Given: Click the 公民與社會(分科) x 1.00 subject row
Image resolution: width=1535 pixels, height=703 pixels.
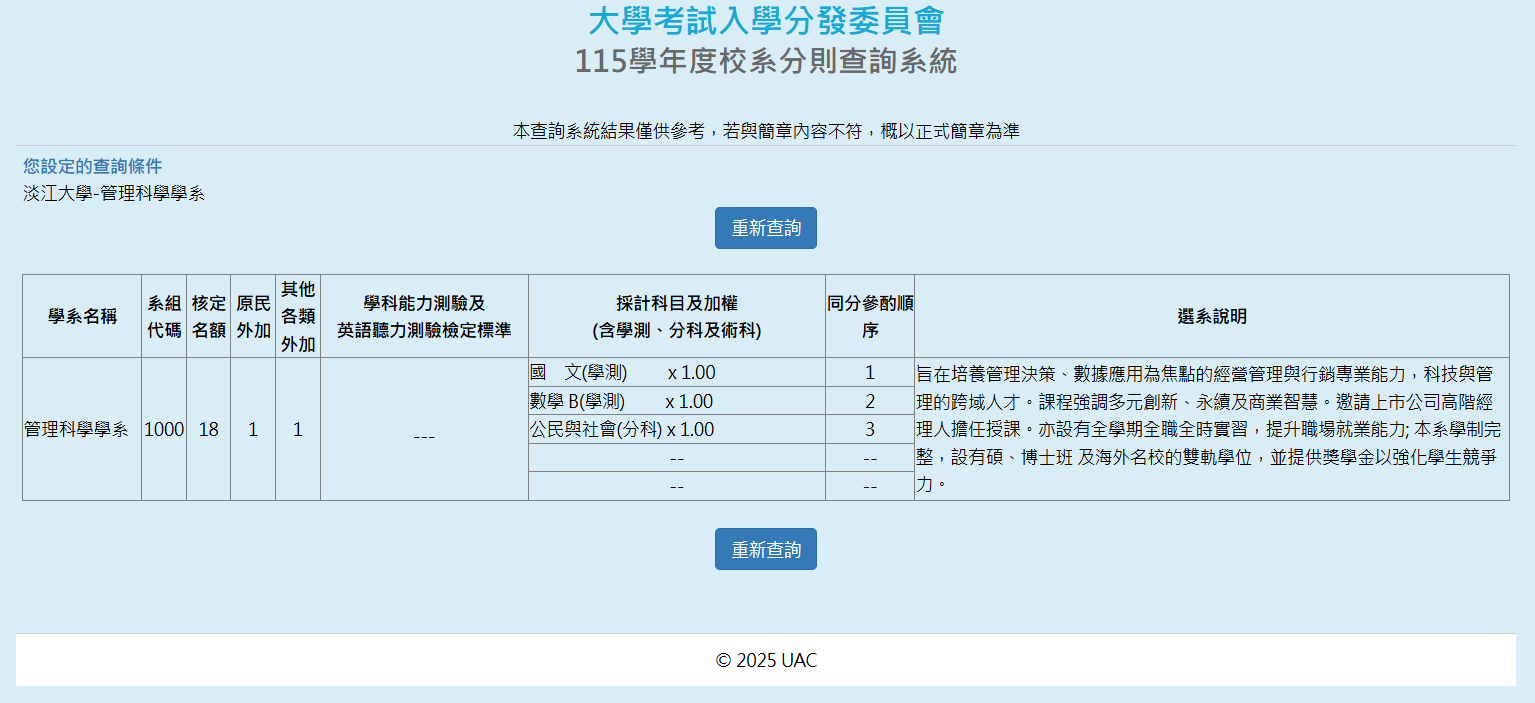Looking at the screenshot, I should (x=622, y=430).
